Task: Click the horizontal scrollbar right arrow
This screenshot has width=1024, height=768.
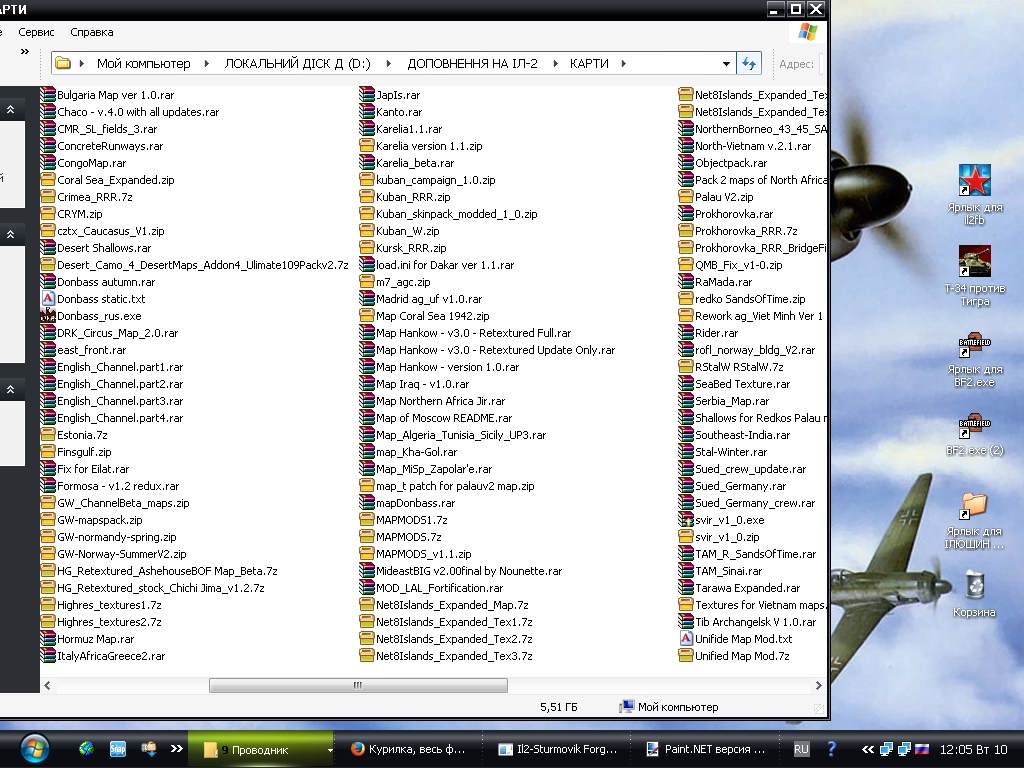Action: [818, 685]
